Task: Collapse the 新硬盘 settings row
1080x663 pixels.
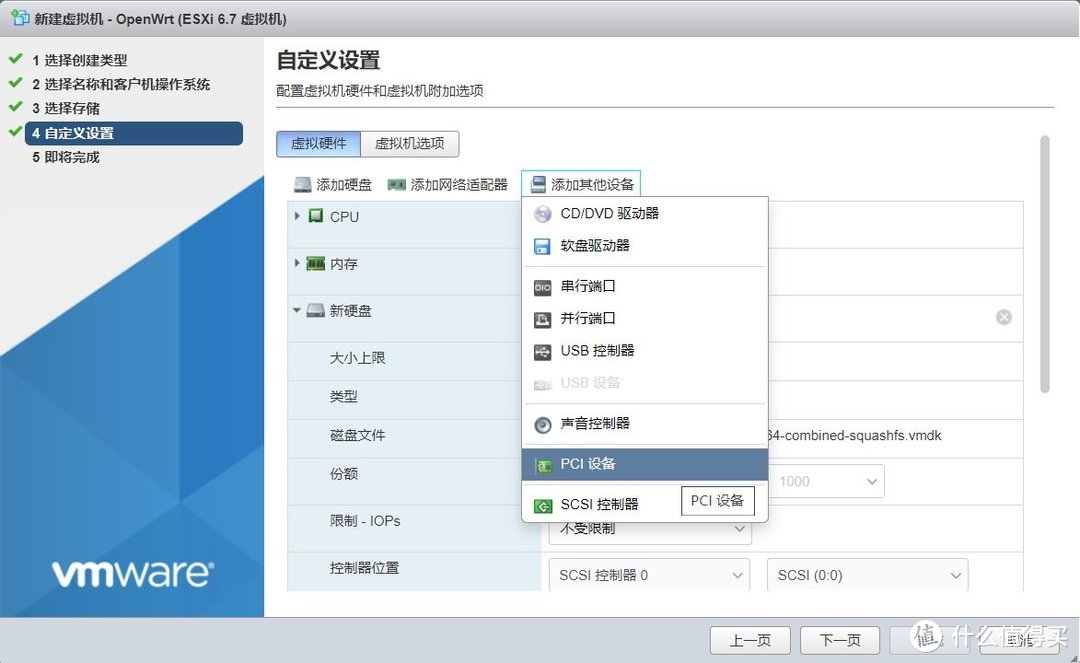Action: click(x=297, y=311)
